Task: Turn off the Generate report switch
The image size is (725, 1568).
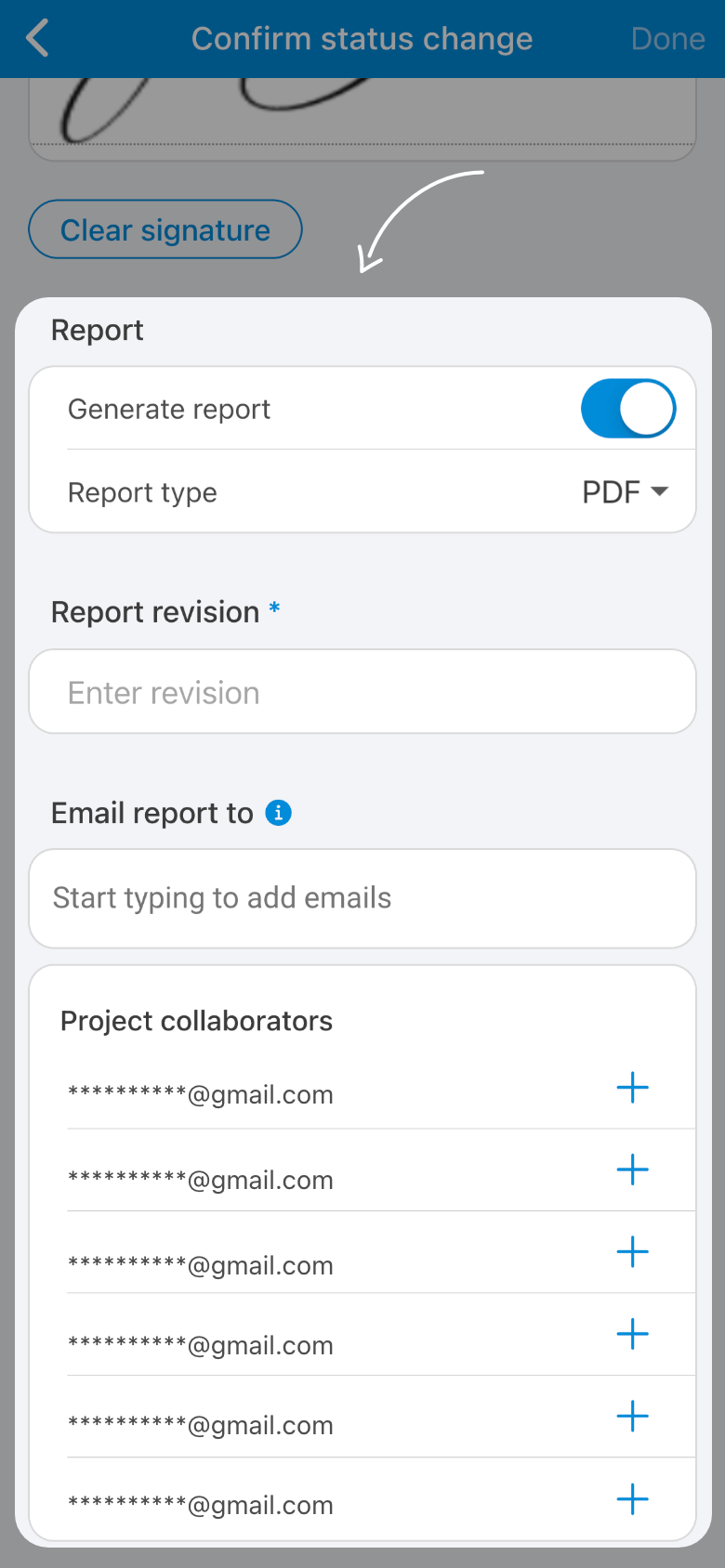Action: 628,408
